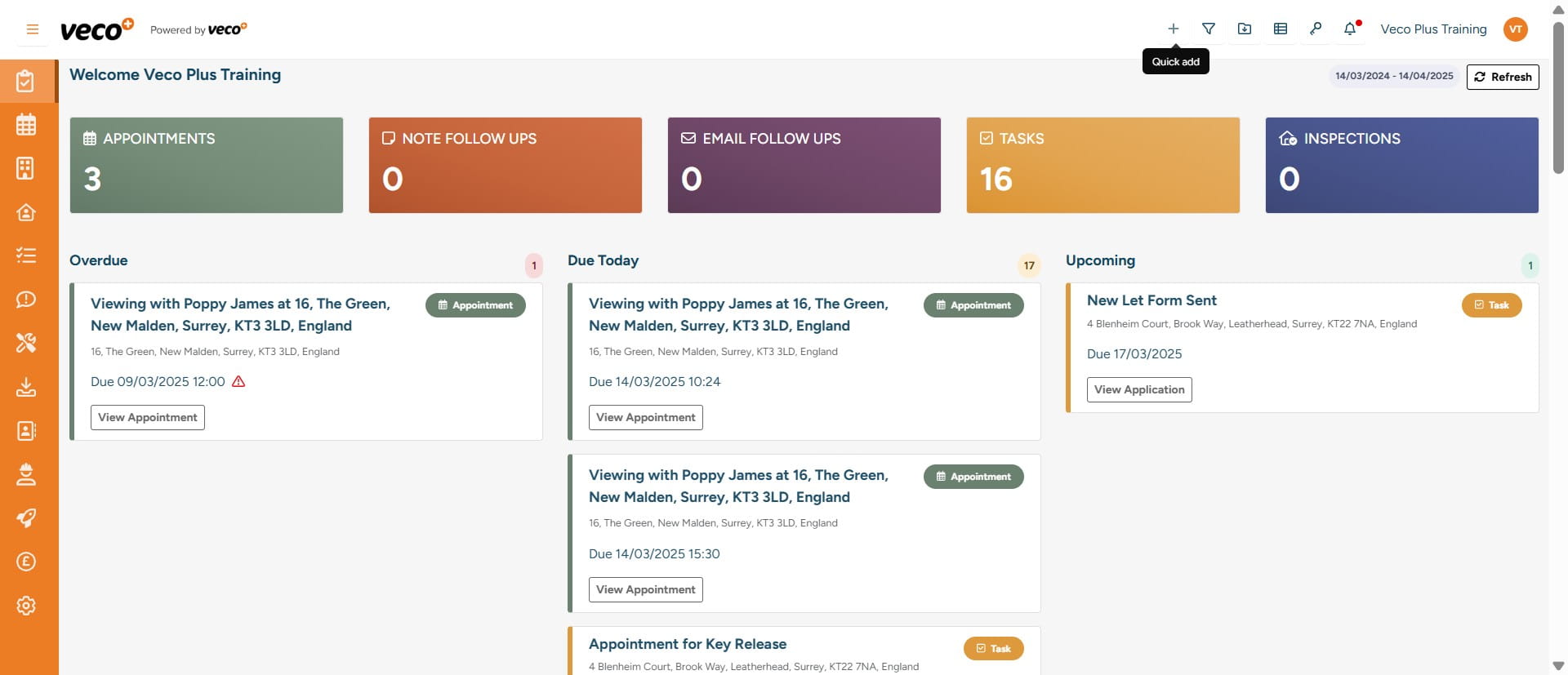1568x675 pixels.
Task: Open the key icon in top toolbar
Action: [x=1316, y=29]
